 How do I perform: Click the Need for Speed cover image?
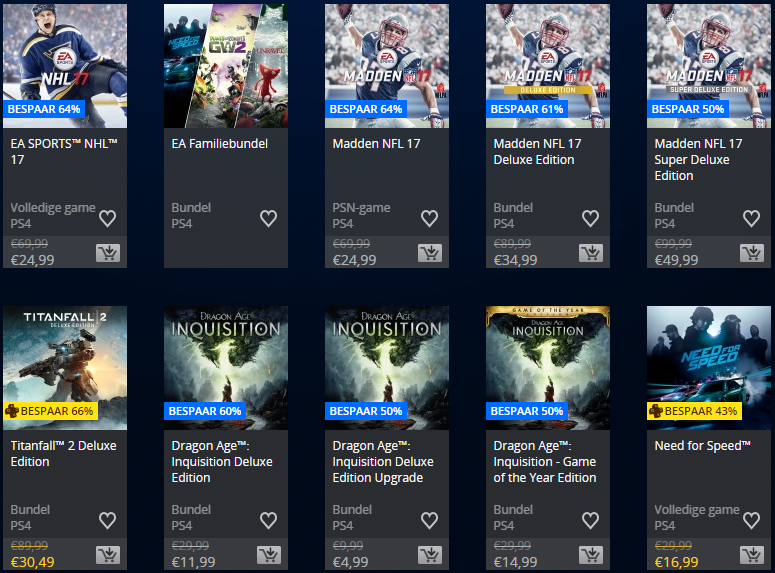[x=708, y=355]
